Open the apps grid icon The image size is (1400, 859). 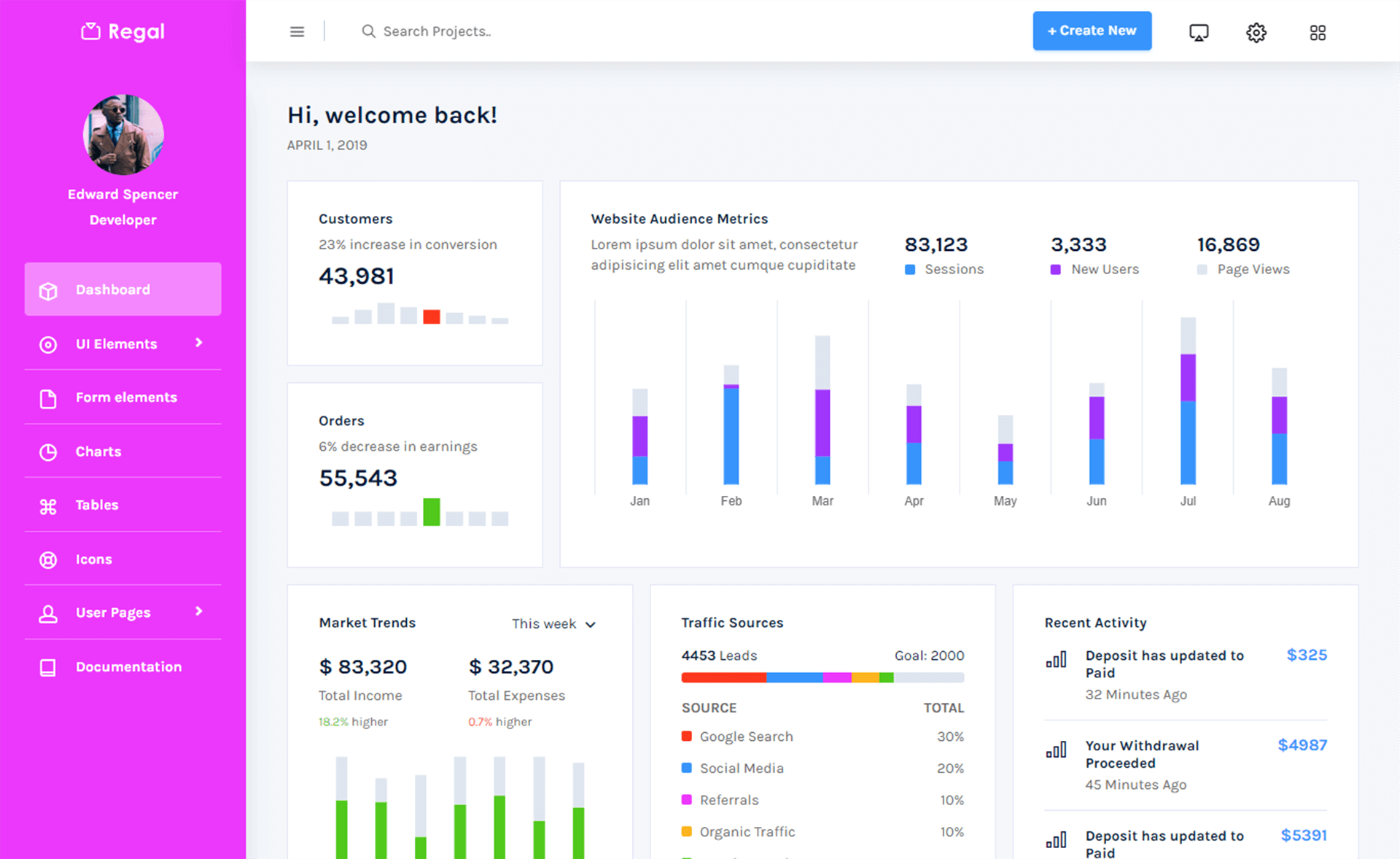coord(1317,32)
